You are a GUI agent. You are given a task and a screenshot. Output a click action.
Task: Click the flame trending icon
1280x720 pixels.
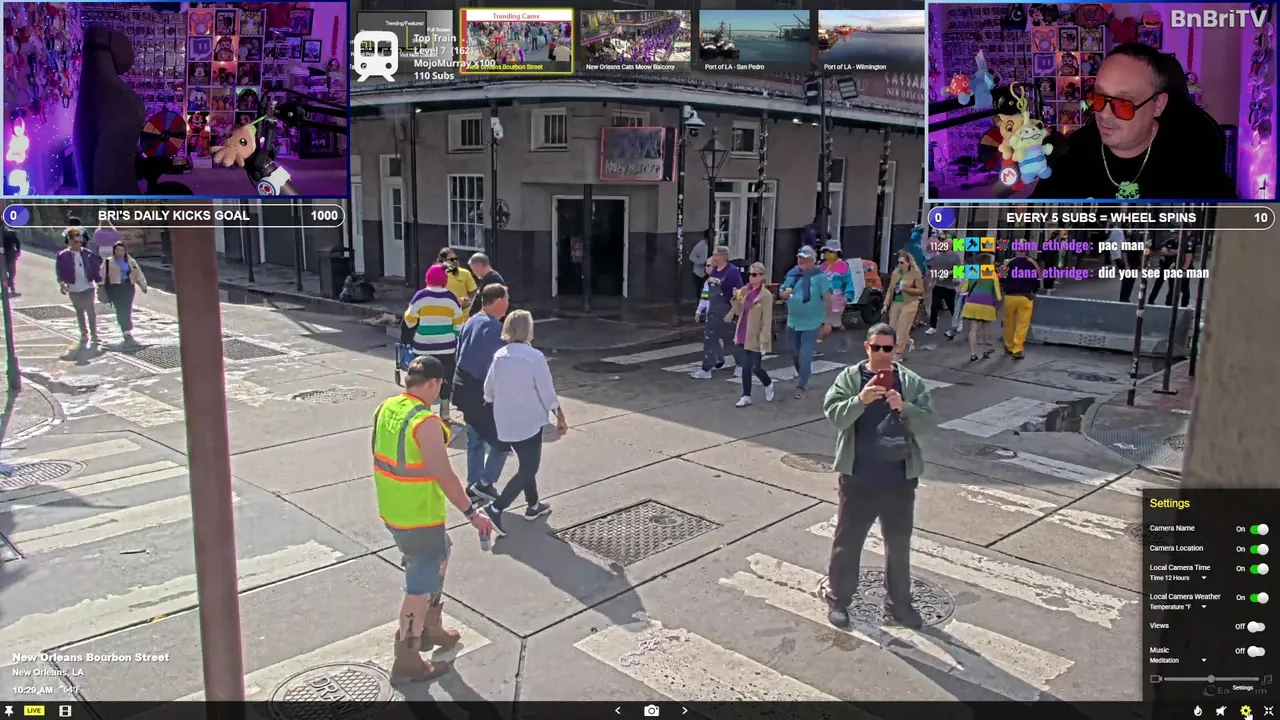1198,711
